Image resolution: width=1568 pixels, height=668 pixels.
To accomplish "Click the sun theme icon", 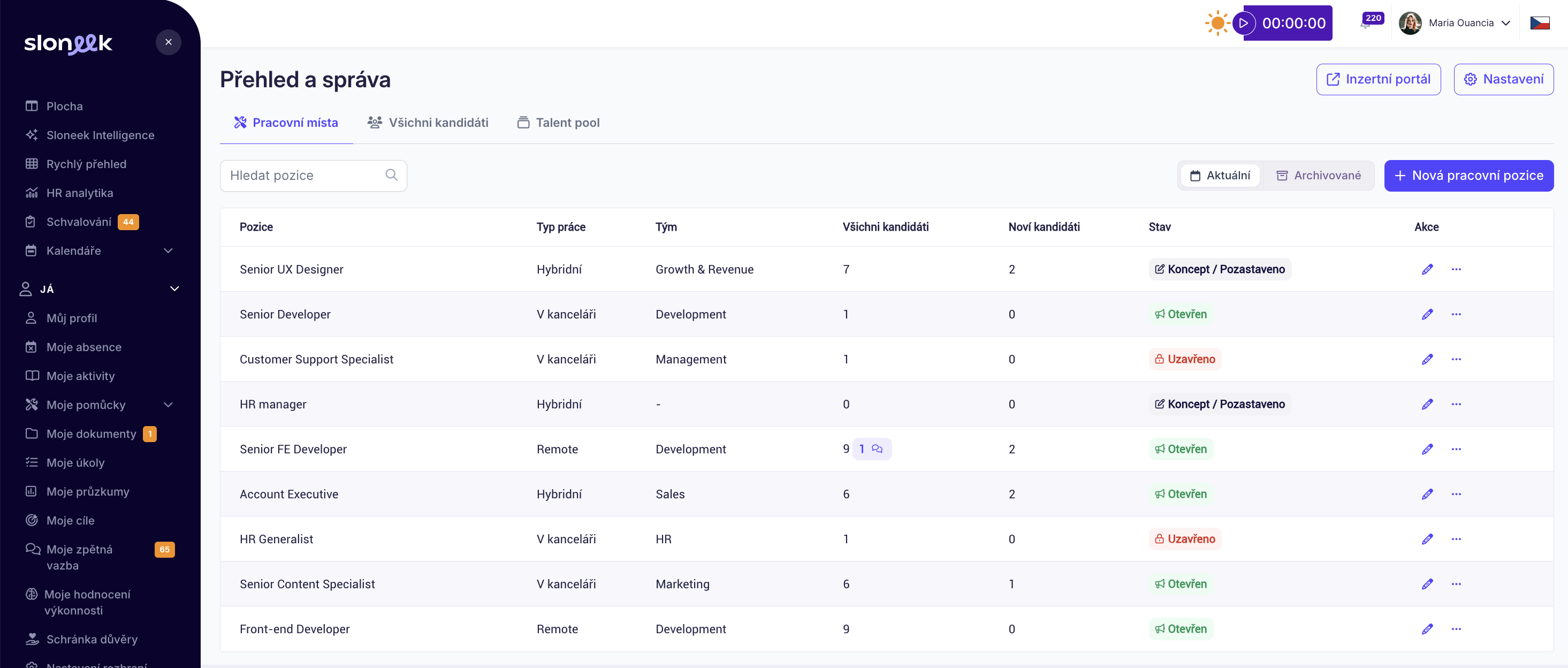I will tap(1217, 23).
